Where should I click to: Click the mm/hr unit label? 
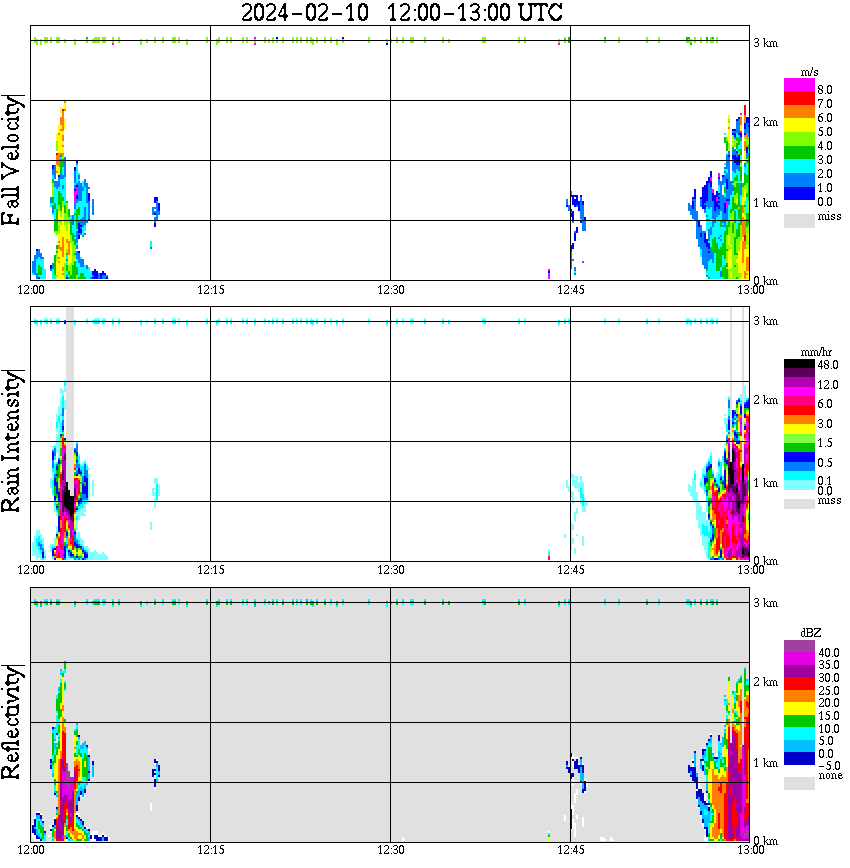point(815,353)
